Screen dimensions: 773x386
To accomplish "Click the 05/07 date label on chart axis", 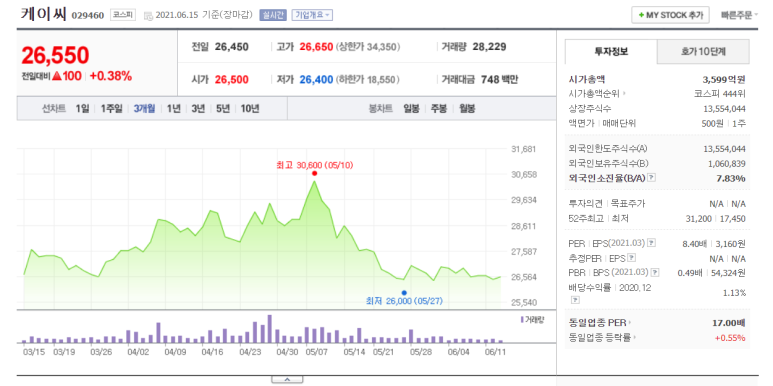I will pyautogui.click(x=316, y=352).
